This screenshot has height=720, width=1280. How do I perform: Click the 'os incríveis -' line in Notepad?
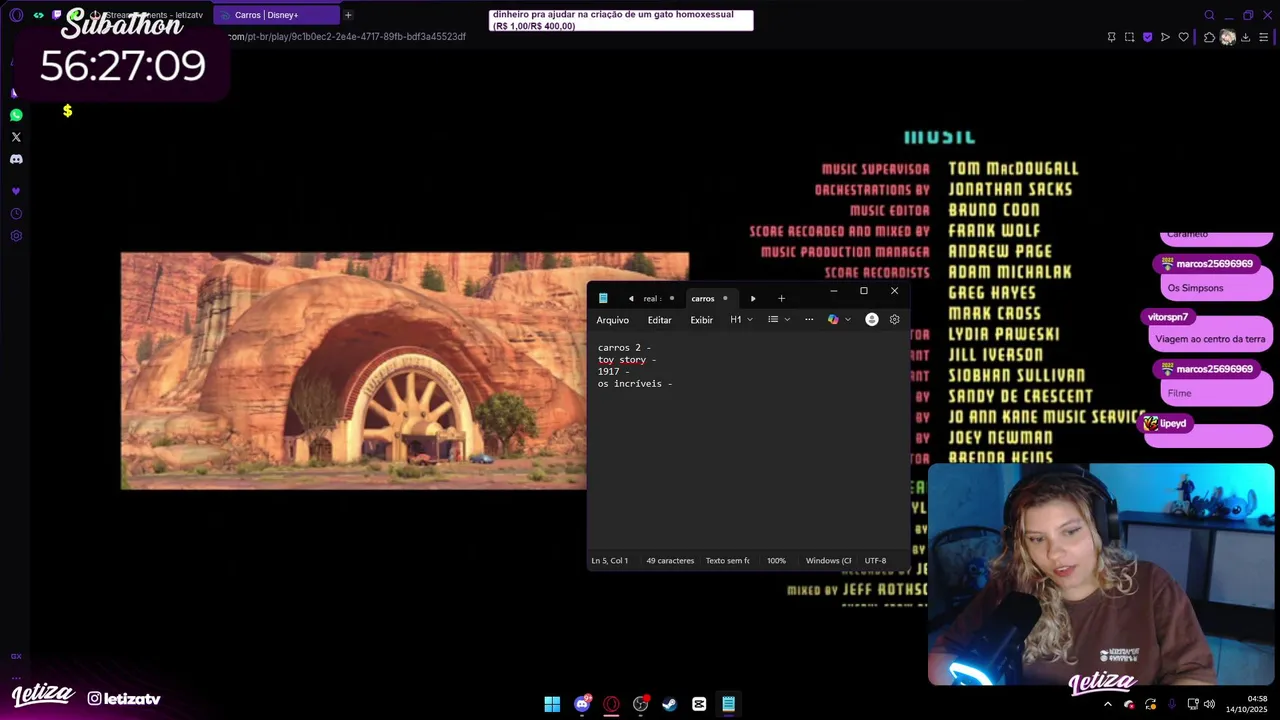635,384
